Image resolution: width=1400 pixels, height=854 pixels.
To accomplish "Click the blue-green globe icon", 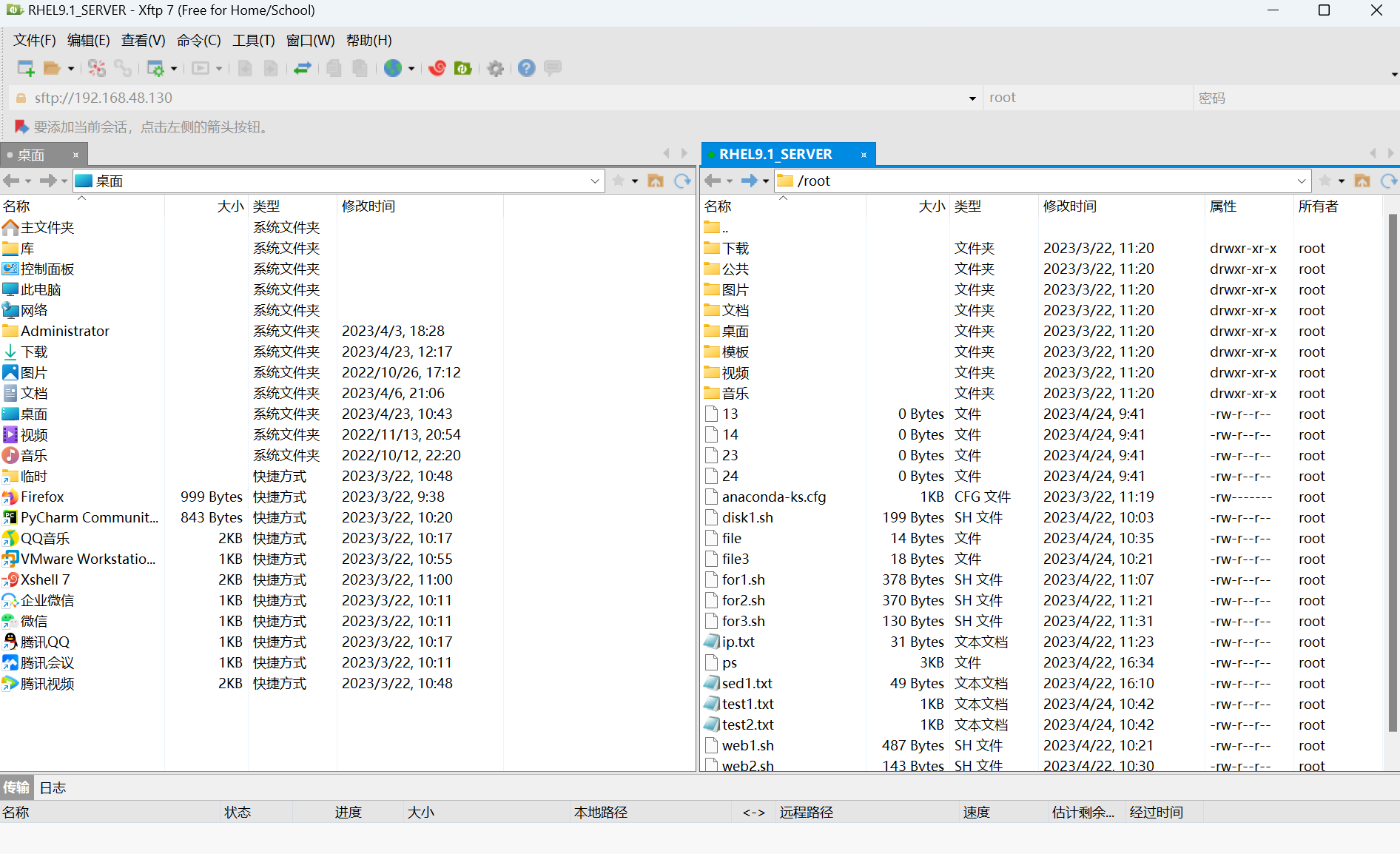I will pyautogui.click(x=393, y=68).
